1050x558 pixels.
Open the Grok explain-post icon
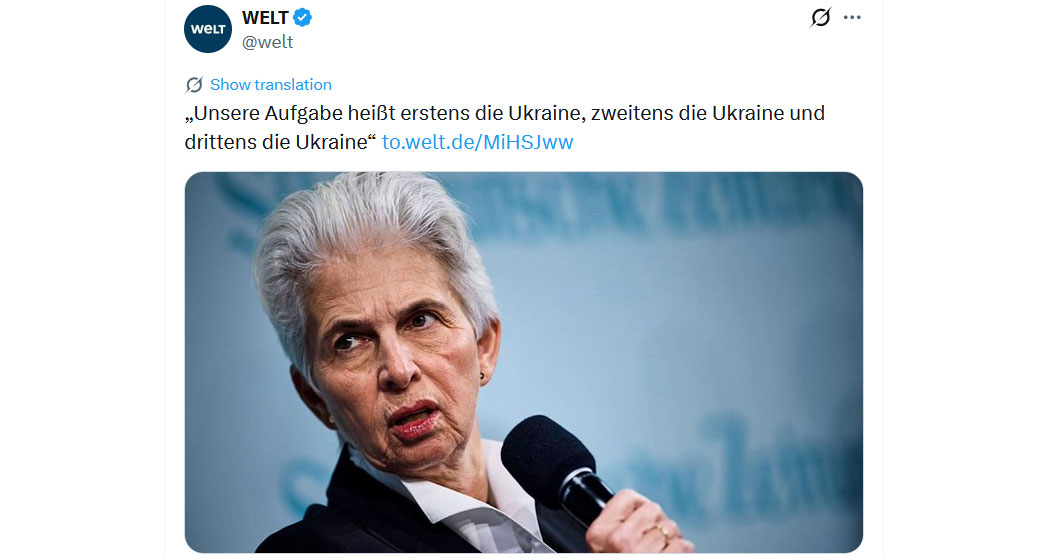tap(820, 17)
